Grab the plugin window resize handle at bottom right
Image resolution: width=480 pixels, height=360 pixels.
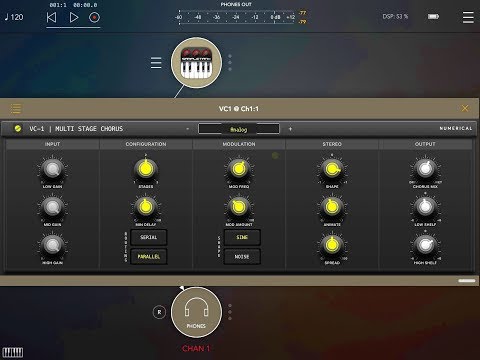[x=467, y=281]
